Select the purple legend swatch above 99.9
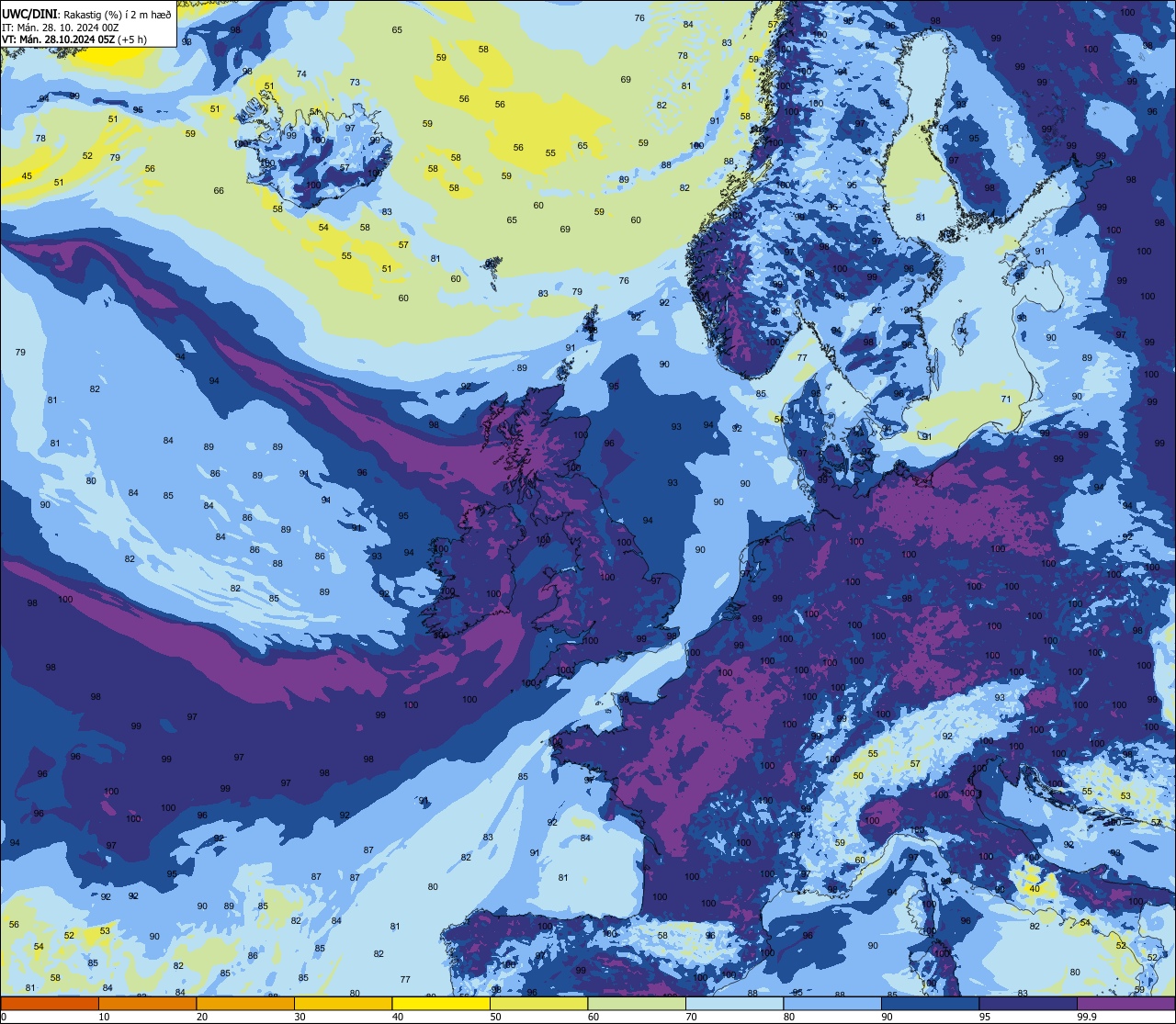Viewport: 1176px width, 1024px height. 1125,1003
